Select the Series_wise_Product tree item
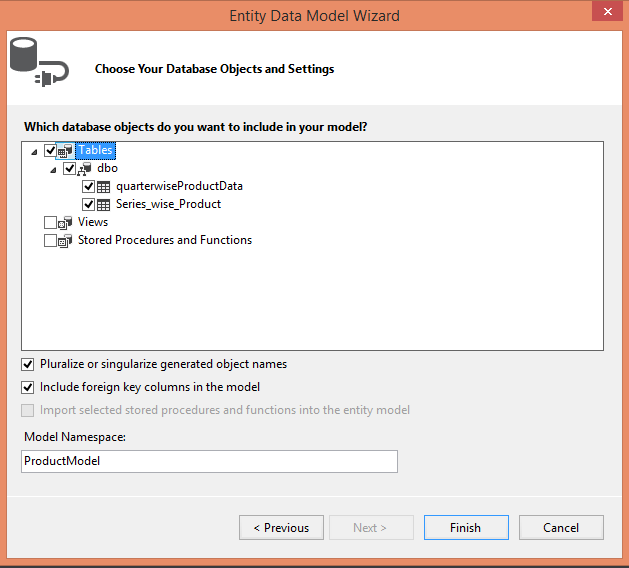This screenshot has height=568, width=629. click(x=168, y=204)
